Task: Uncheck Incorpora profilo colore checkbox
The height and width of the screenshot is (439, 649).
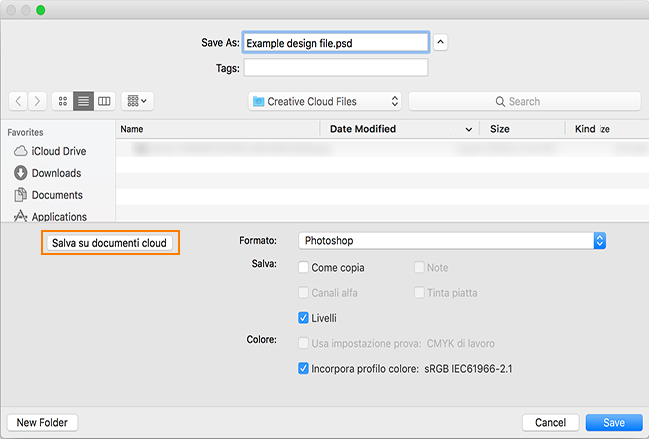Action: 303,369
